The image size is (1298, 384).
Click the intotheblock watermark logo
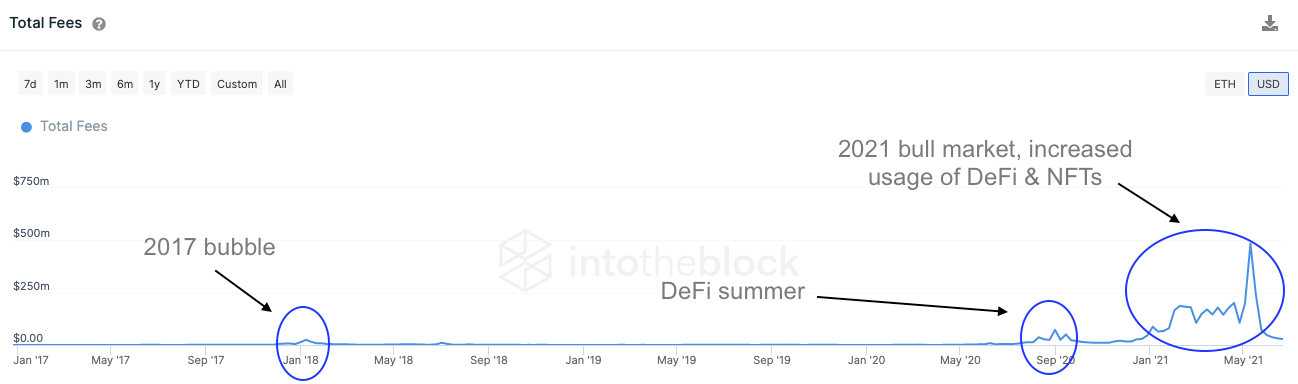point(649,263)
